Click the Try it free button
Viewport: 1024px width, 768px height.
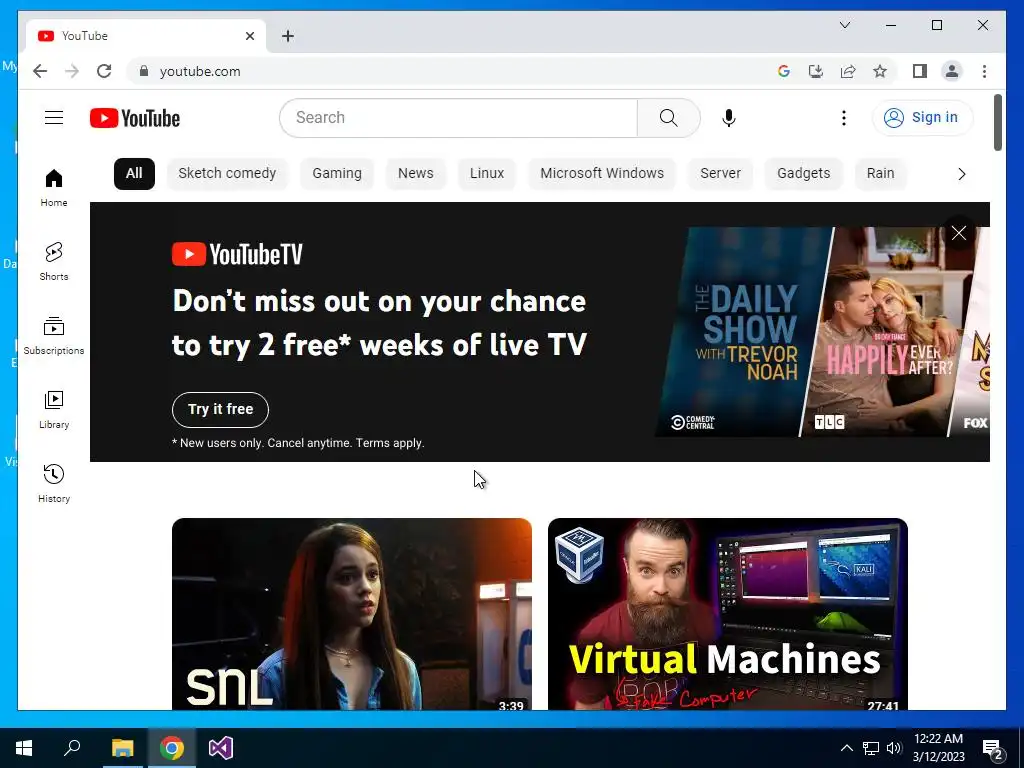tap(220, 409)
